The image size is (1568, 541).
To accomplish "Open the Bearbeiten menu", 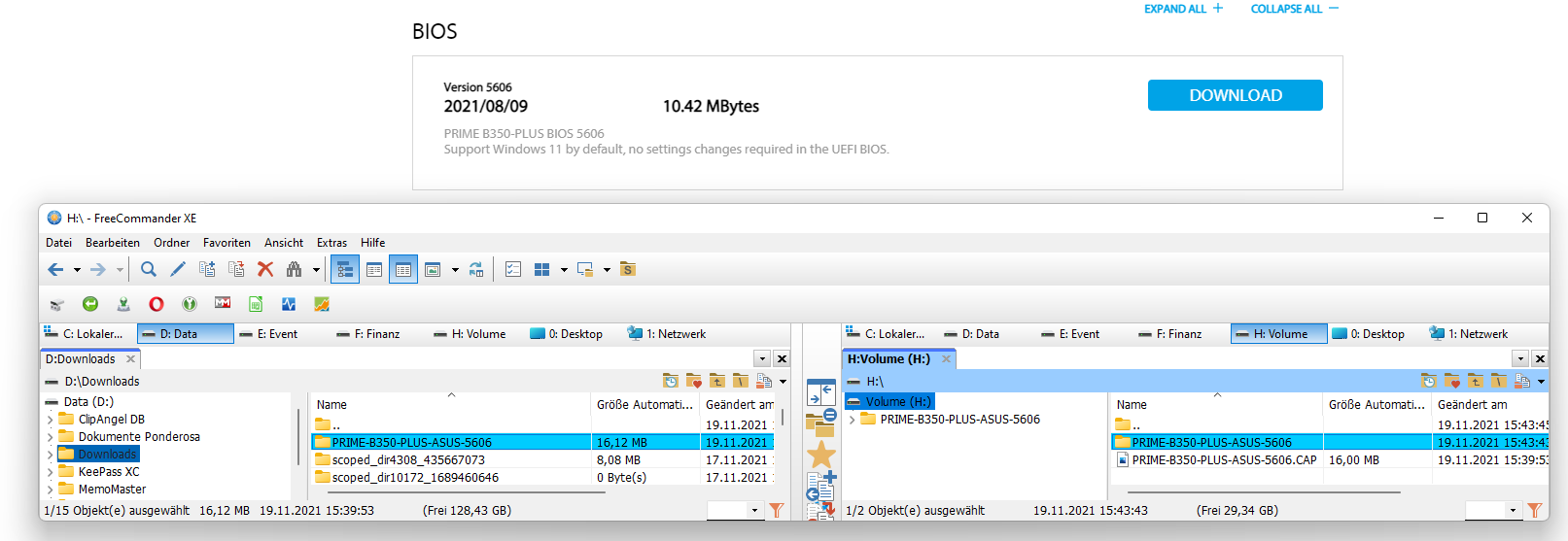I will 113,243.
